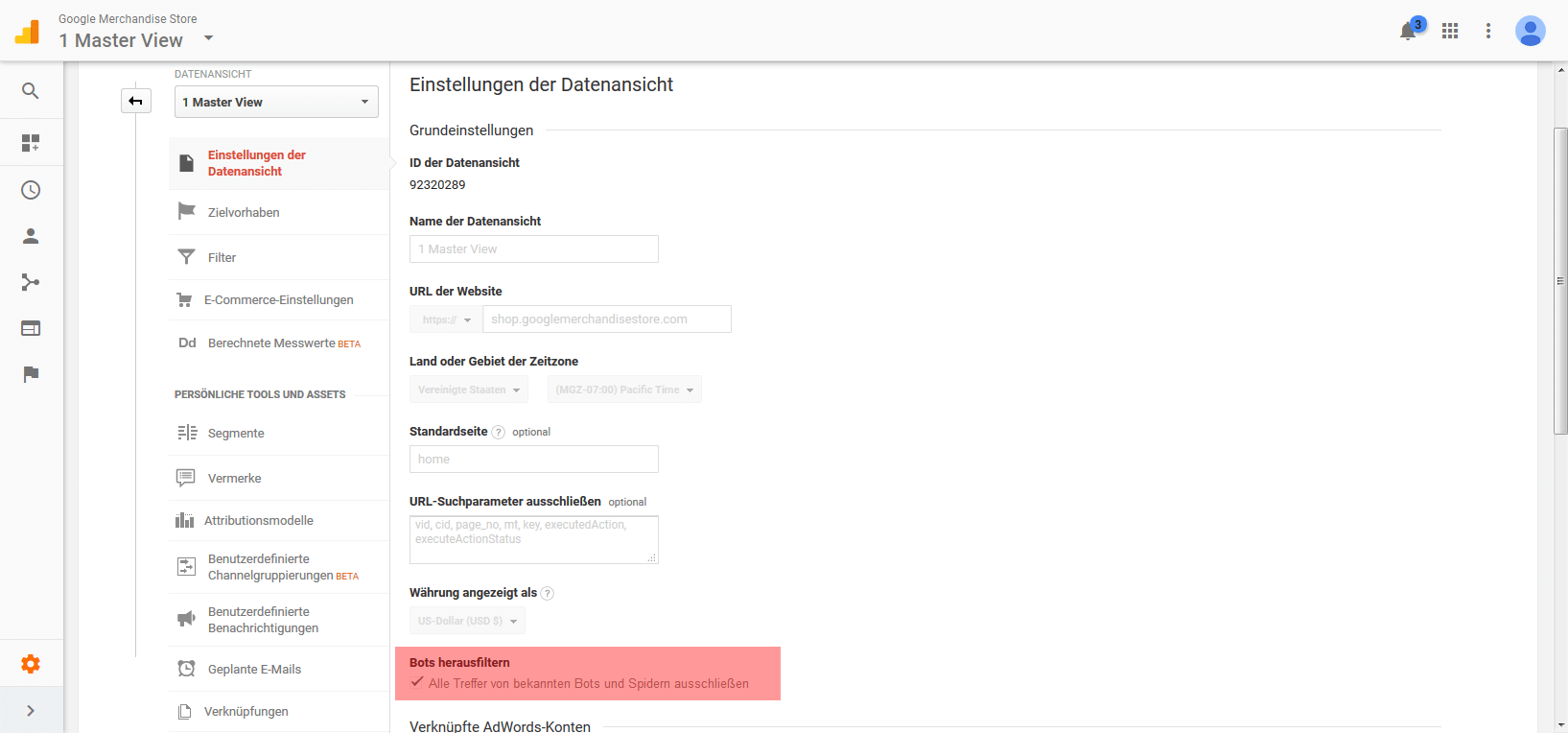
Task: Open Acquisition arrows icon in left rail
Action: tap(31, 282)
